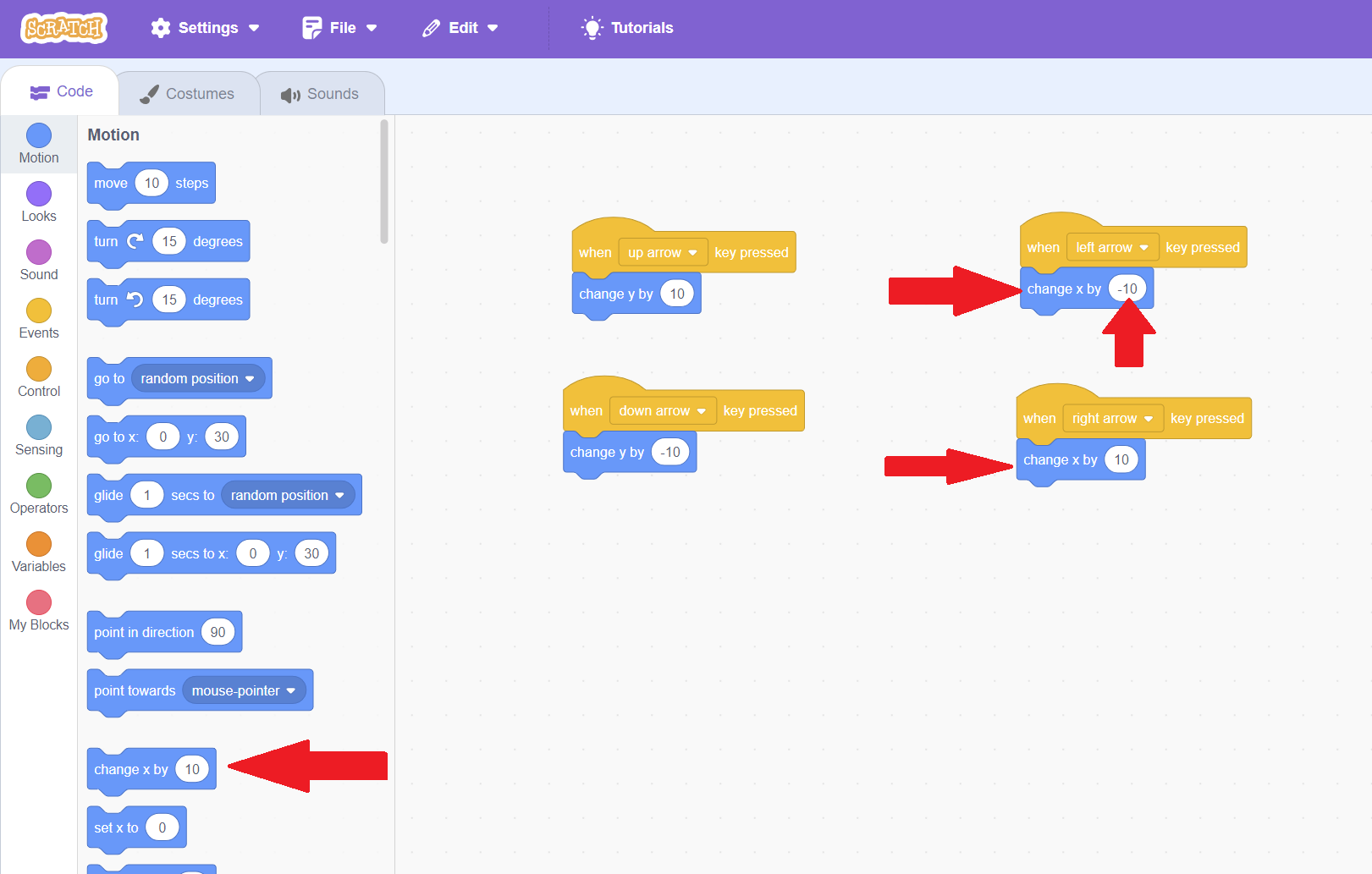Click the Edit pencil icon
This screenshot has width=1372, height=874.
pyautogui.click(x=432, y=28)
